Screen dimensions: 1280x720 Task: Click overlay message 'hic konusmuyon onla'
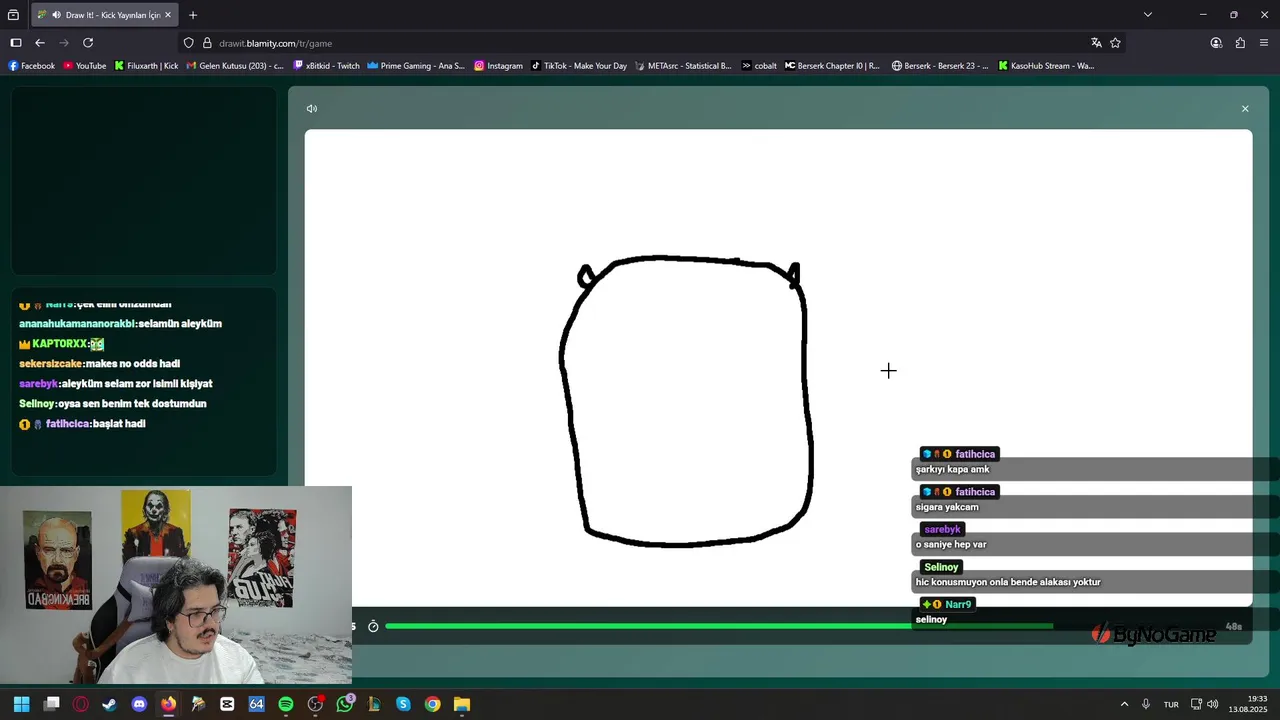pyautogui.click(x=1008, y=582)
